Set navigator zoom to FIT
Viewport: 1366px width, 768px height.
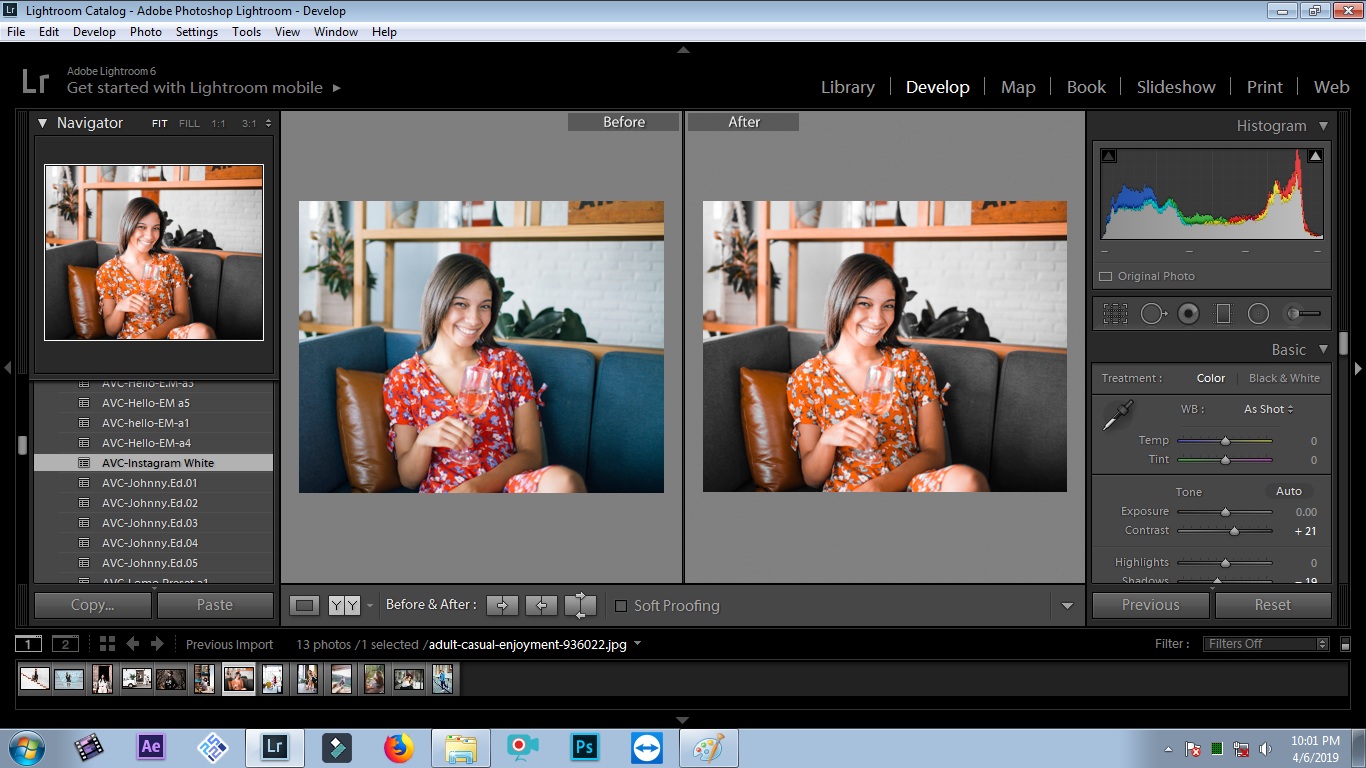160,124
